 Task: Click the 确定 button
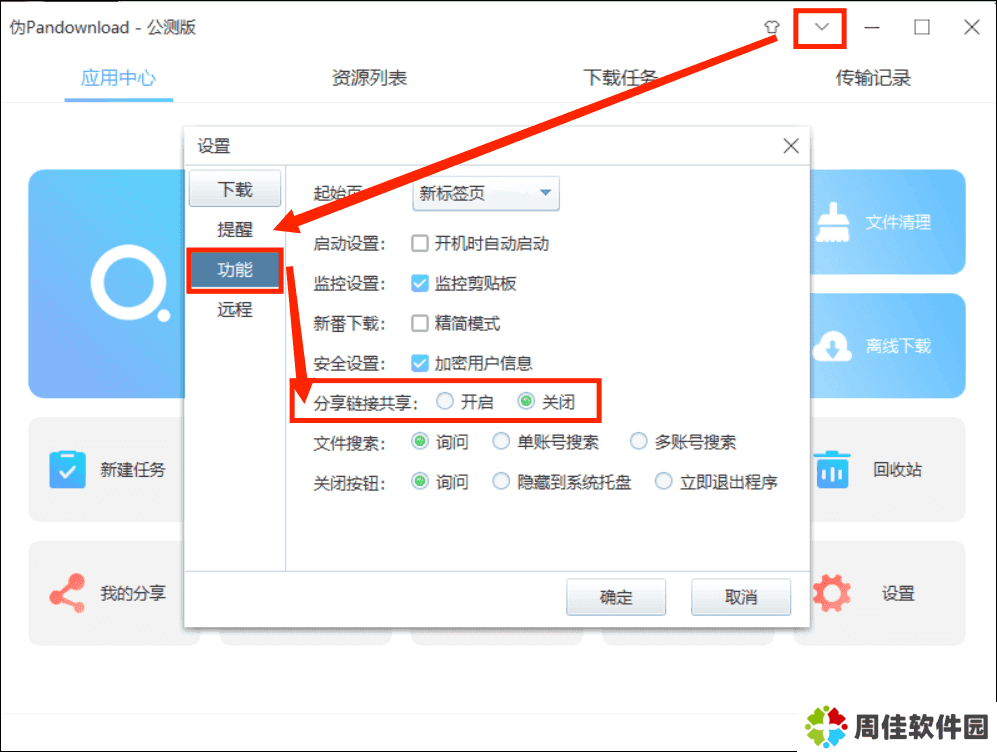[616, 597]
